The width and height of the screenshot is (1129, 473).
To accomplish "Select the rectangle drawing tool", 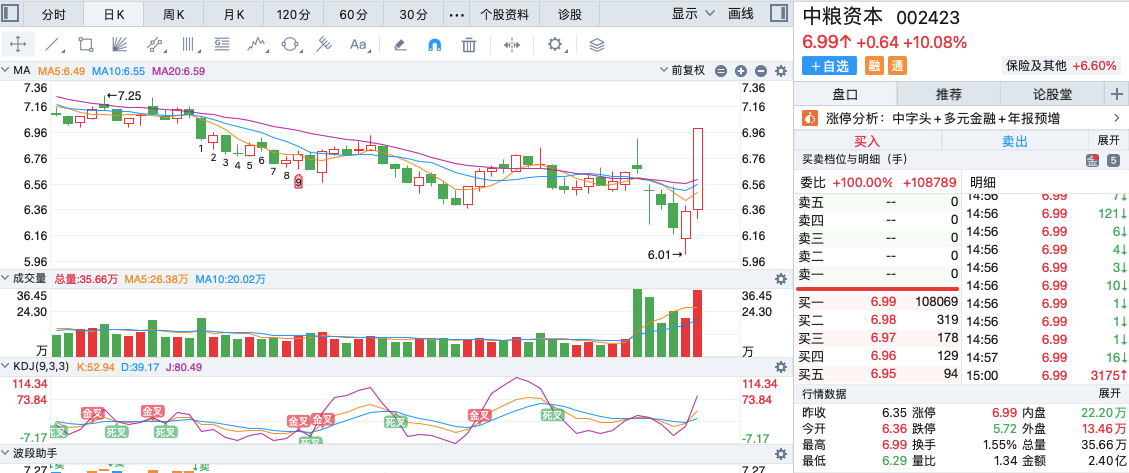I will click(86, 45).
